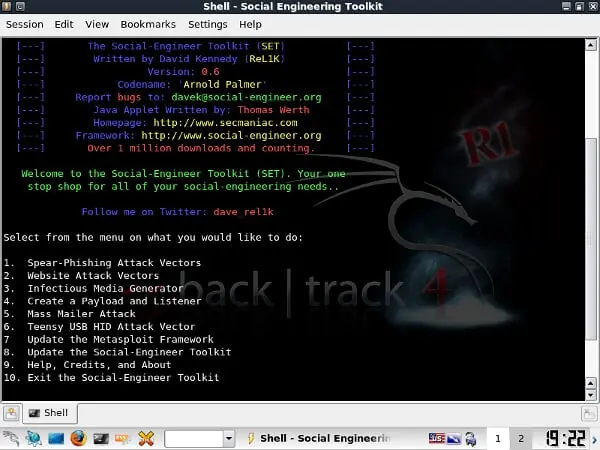Click the 19:22 clock on the panel

pyautogui.click(x=566, y=439)
